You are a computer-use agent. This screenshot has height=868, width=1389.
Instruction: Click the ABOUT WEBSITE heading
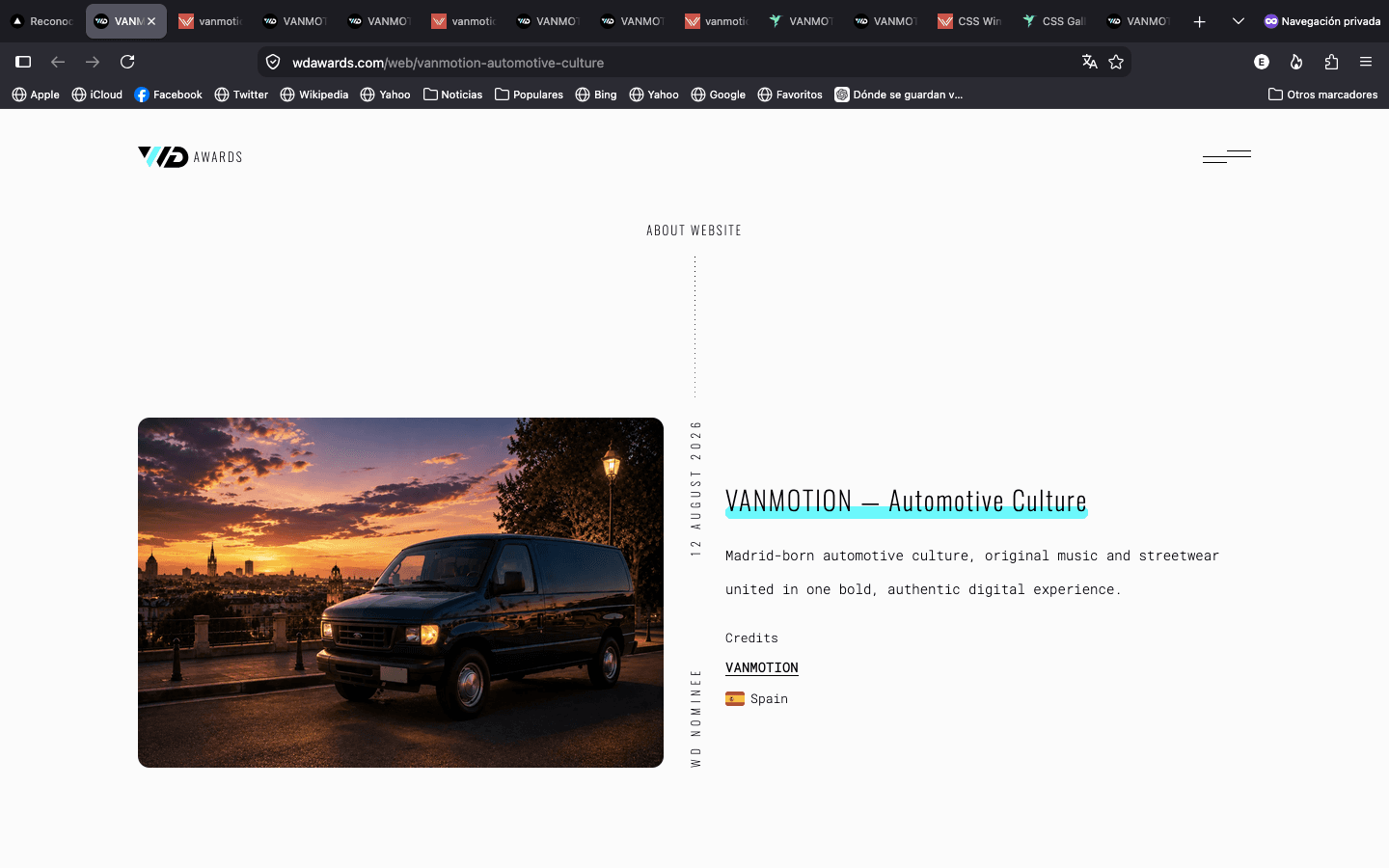click(x=694, y=231)
